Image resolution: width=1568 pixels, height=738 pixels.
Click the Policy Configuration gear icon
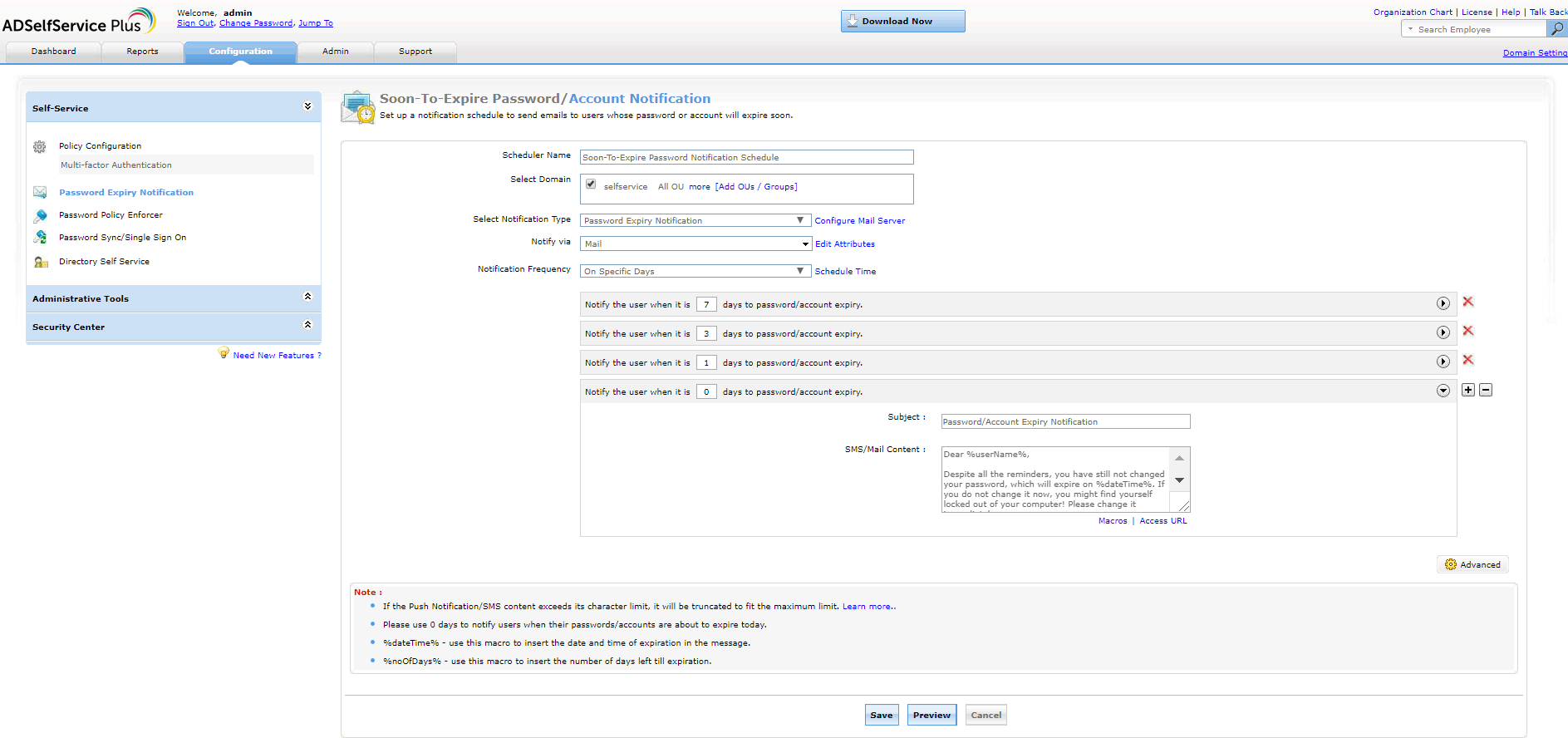(x=39, y=147)
